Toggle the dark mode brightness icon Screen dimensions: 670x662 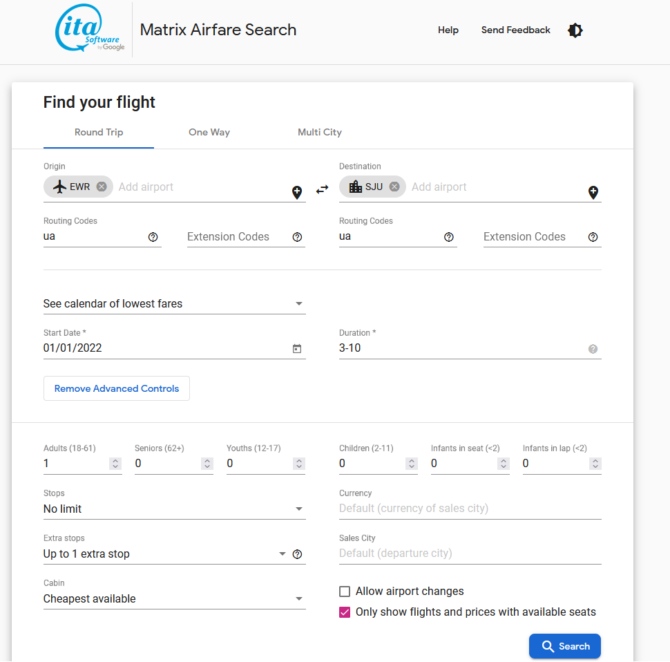[x=575, y=30]
